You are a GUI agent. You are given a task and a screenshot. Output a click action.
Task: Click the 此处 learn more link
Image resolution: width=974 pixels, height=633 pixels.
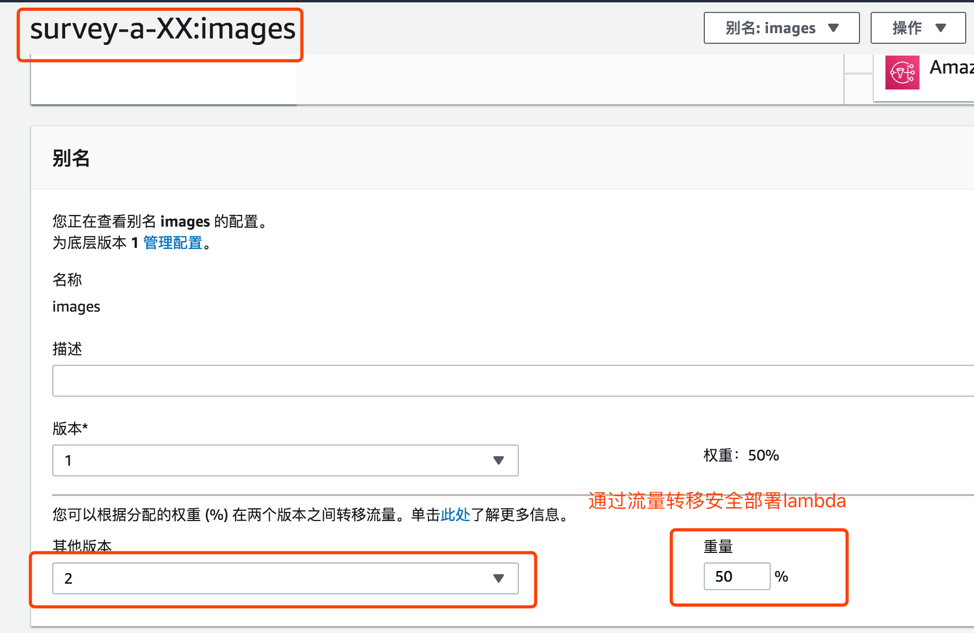[455, 515]
